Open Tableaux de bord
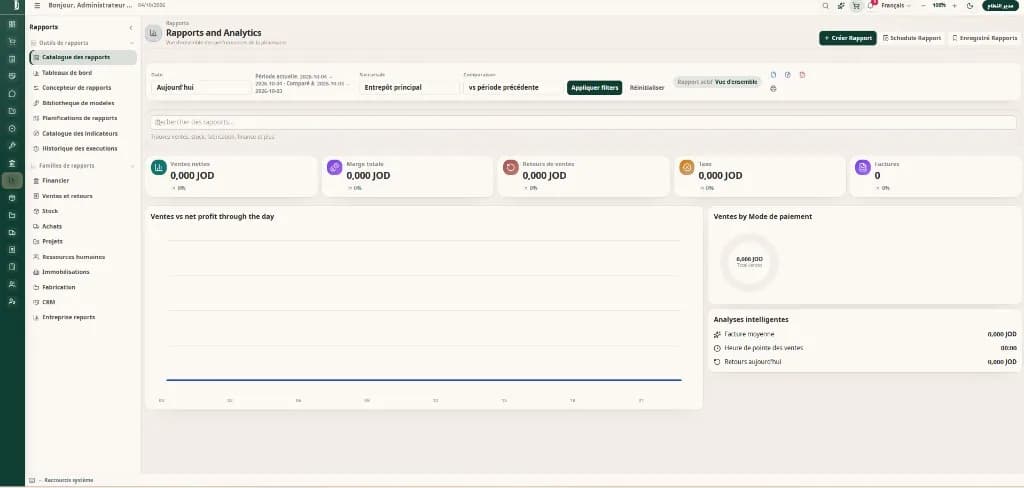This screenshot has width=1024, height=488. 83,73
